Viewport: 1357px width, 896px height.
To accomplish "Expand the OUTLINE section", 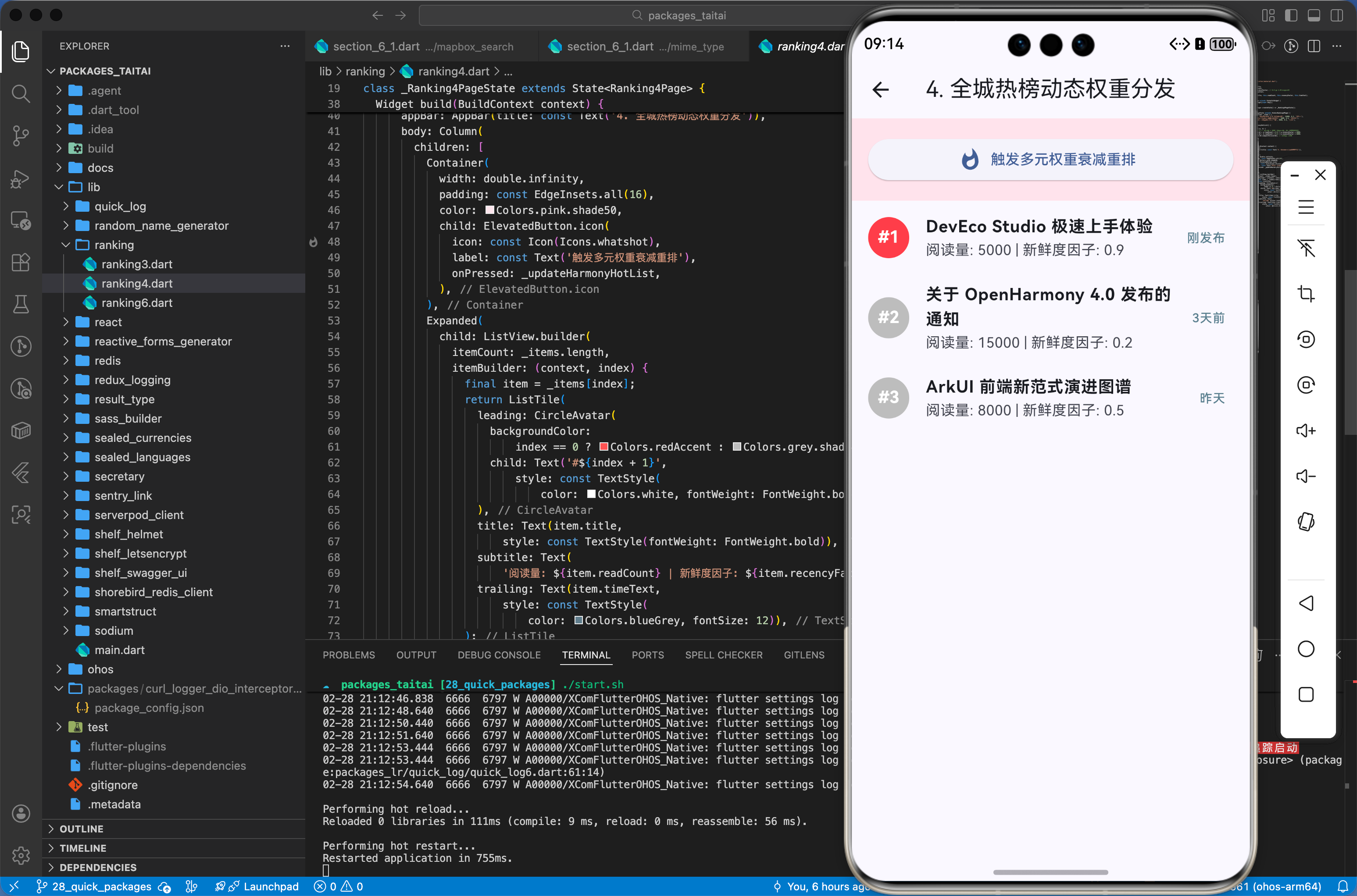I will point(82,828).
